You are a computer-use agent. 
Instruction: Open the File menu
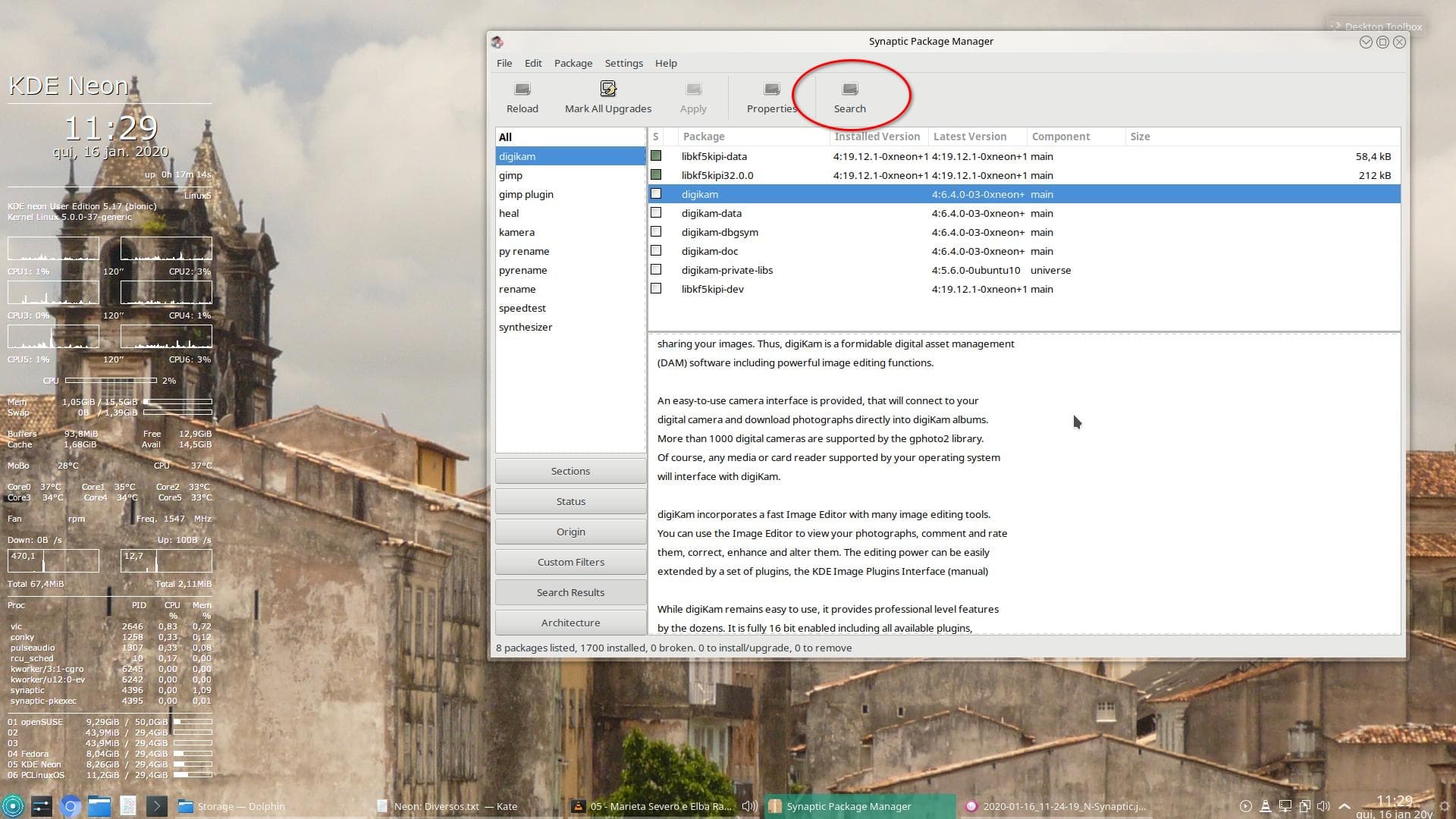504,63
